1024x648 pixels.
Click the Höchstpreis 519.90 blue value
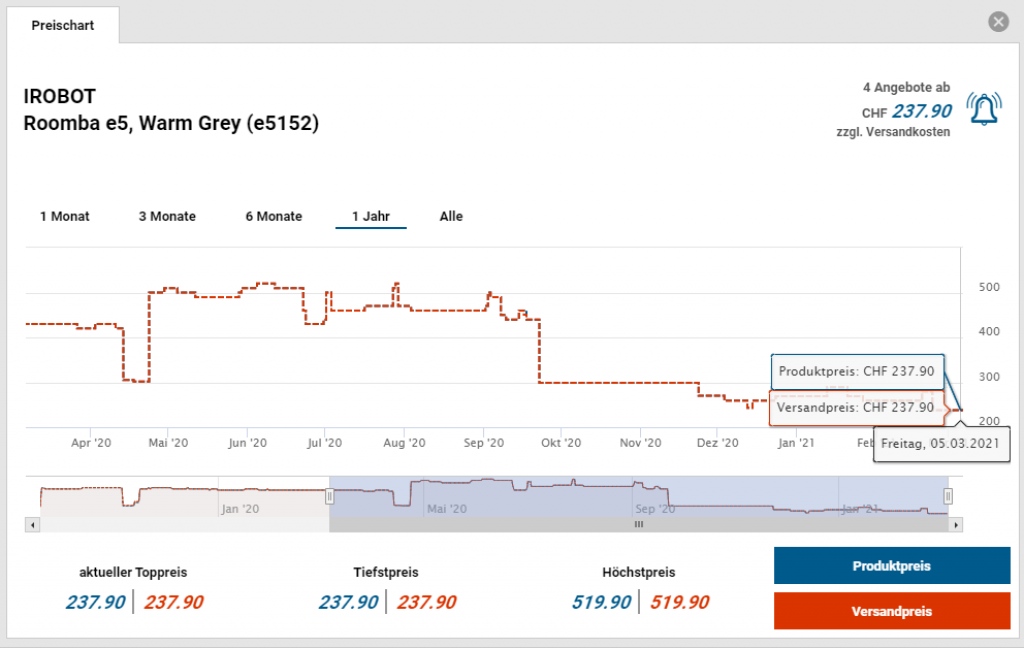(x=601, y=602)
